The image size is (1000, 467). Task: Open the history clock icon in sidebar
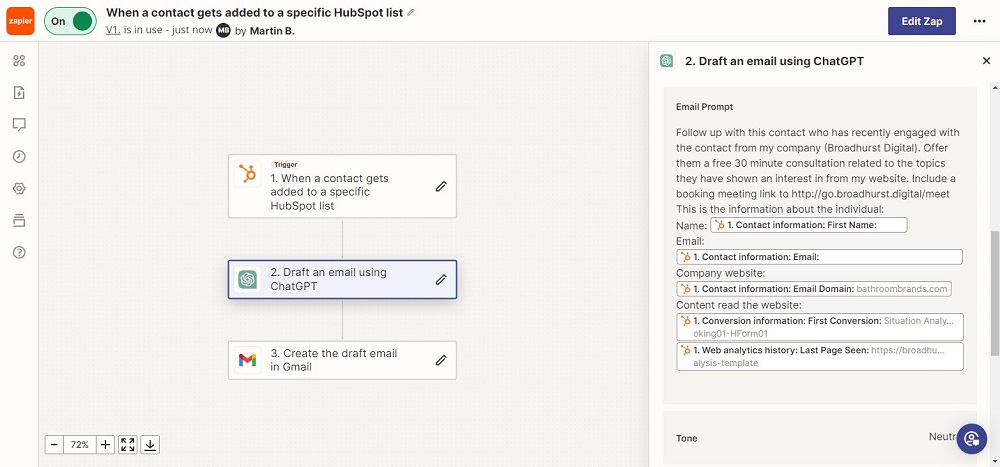point(19,156)
